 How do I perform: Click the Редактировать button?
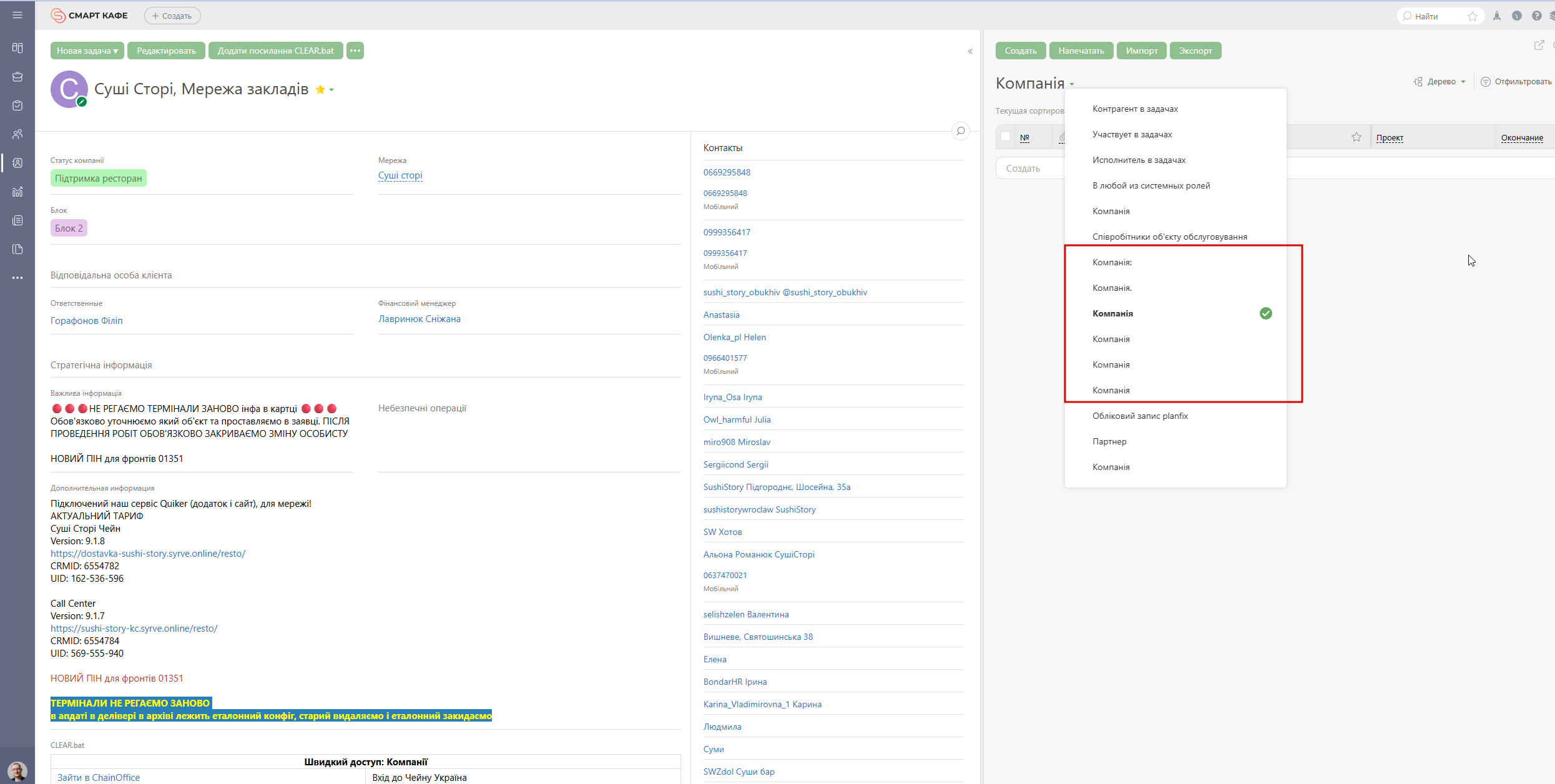click(166, 51)
